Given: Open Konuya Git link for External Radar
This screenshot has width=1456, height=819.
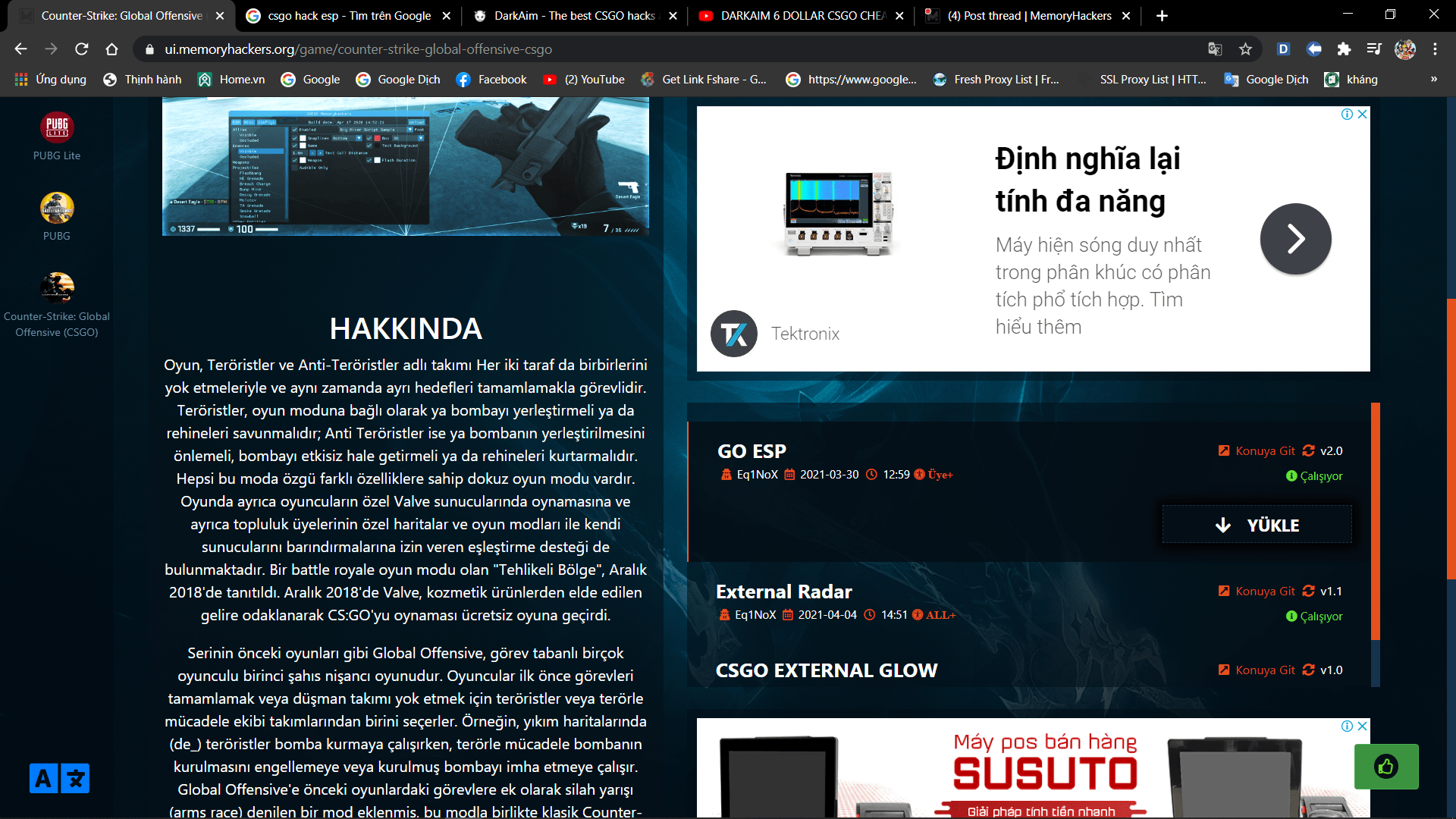Looking at the screenshot, I should (x=1257, y=591).
